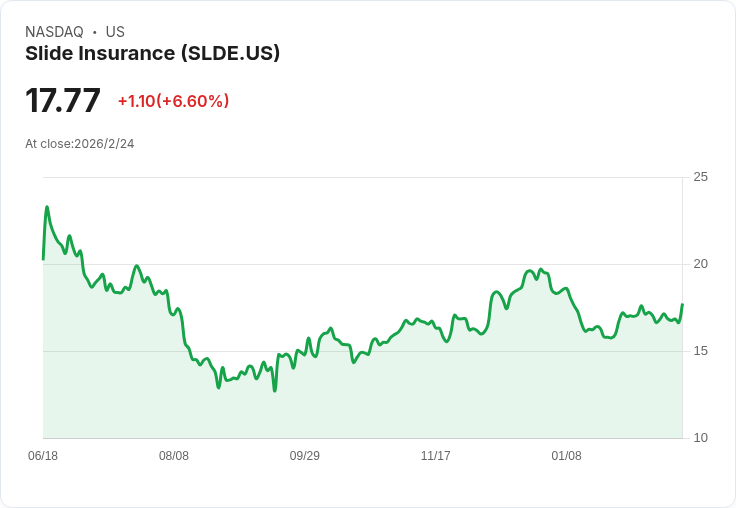Screen dimensions: 736x508
Task: Click the 25 value on the price axis
Action: [700, 177]
